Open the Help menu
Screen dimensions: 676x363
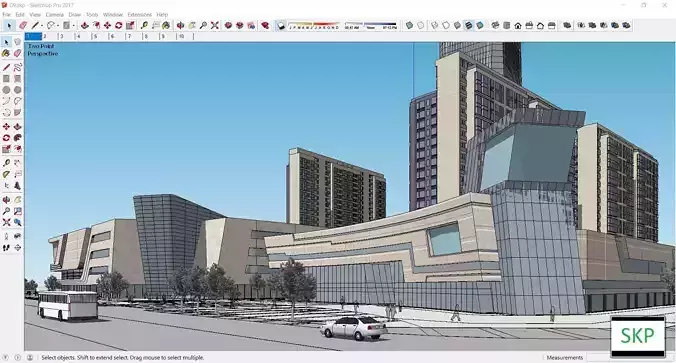(x=162, y=15)
